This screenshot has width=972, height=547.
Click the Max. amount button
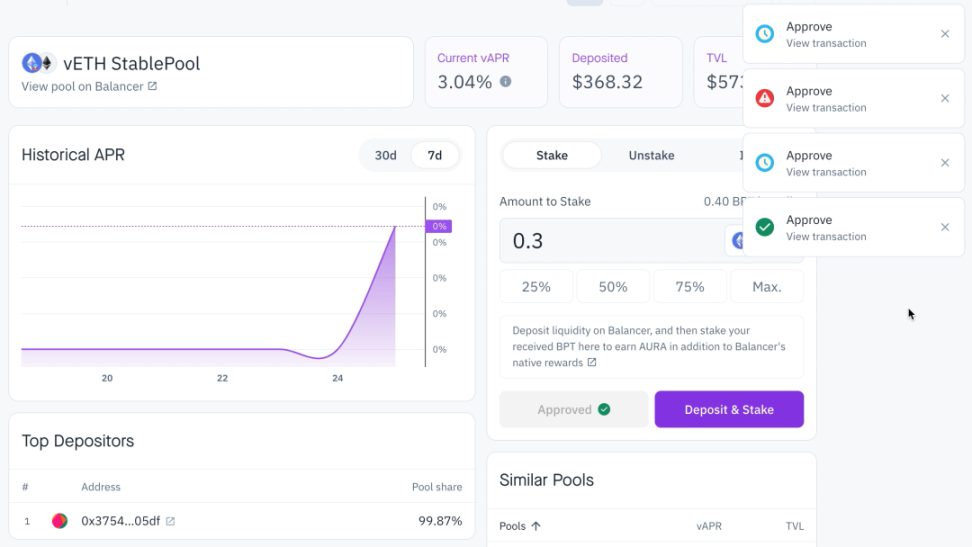767,287
